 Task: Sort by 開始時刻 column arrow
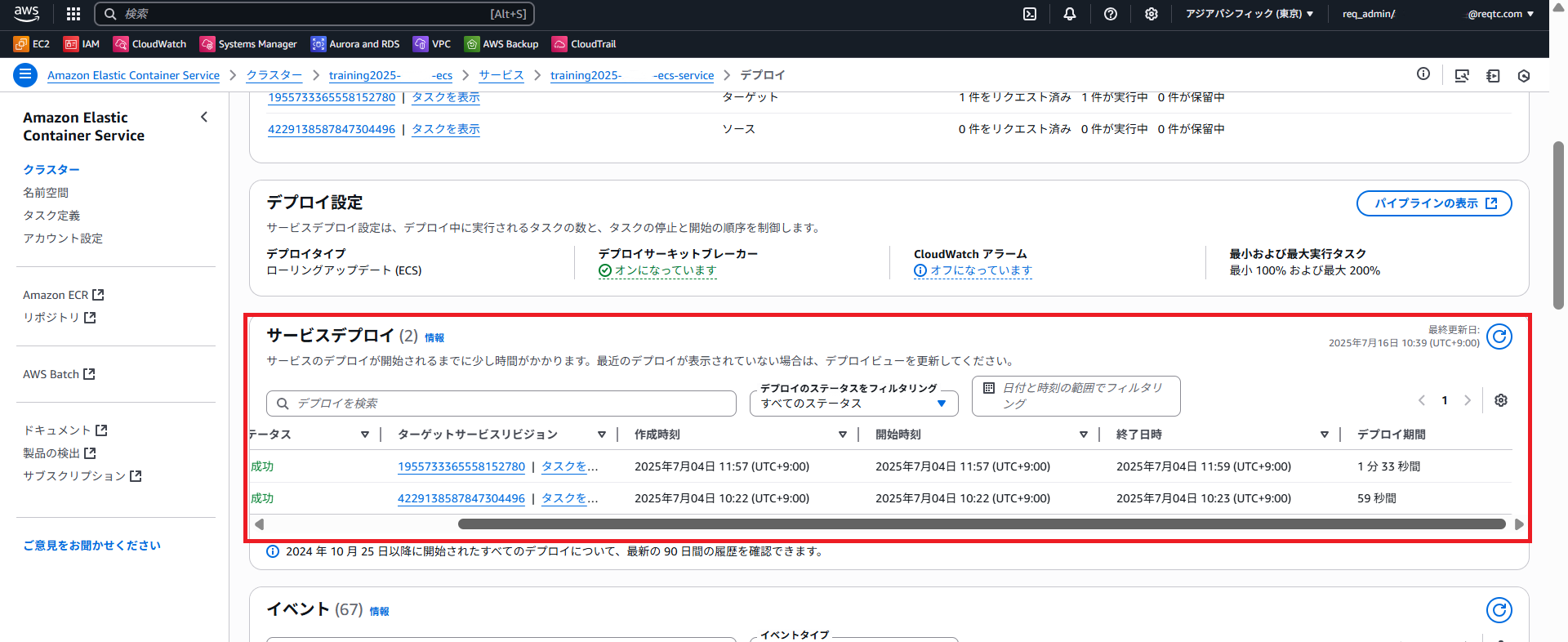point(1084,435)
